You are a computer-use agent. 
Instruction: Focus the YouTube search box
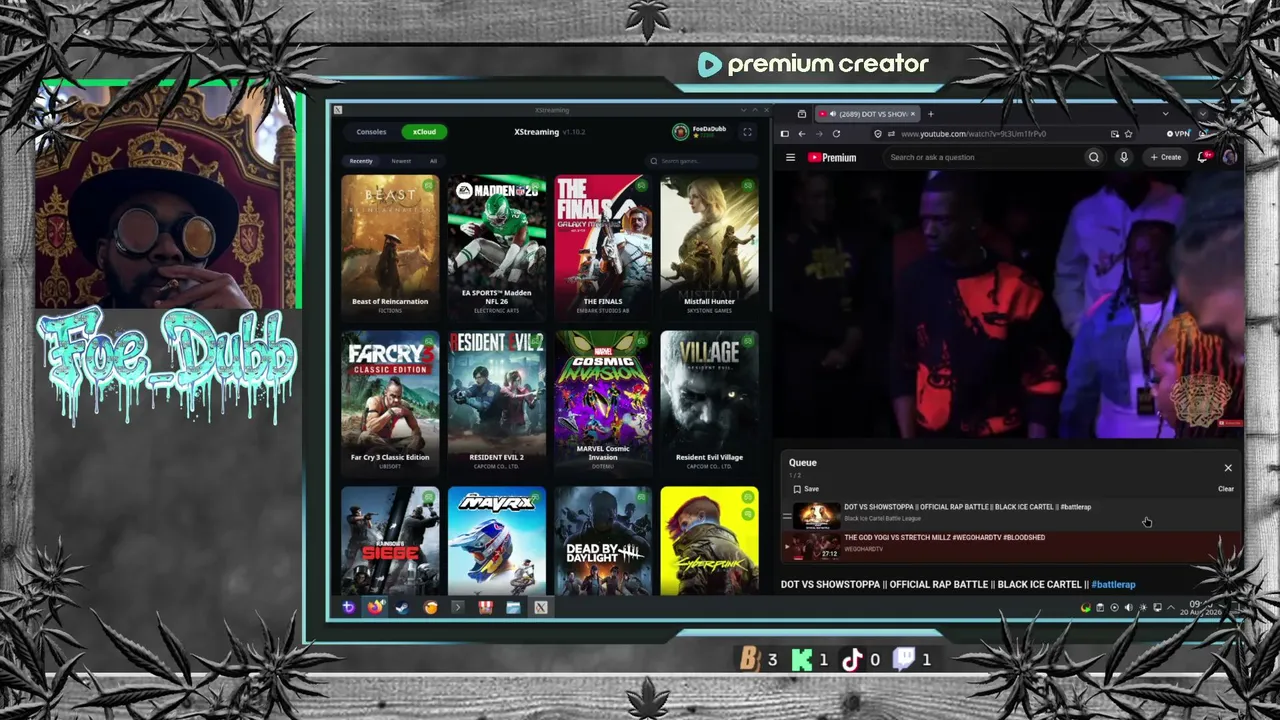click(982, 157)
